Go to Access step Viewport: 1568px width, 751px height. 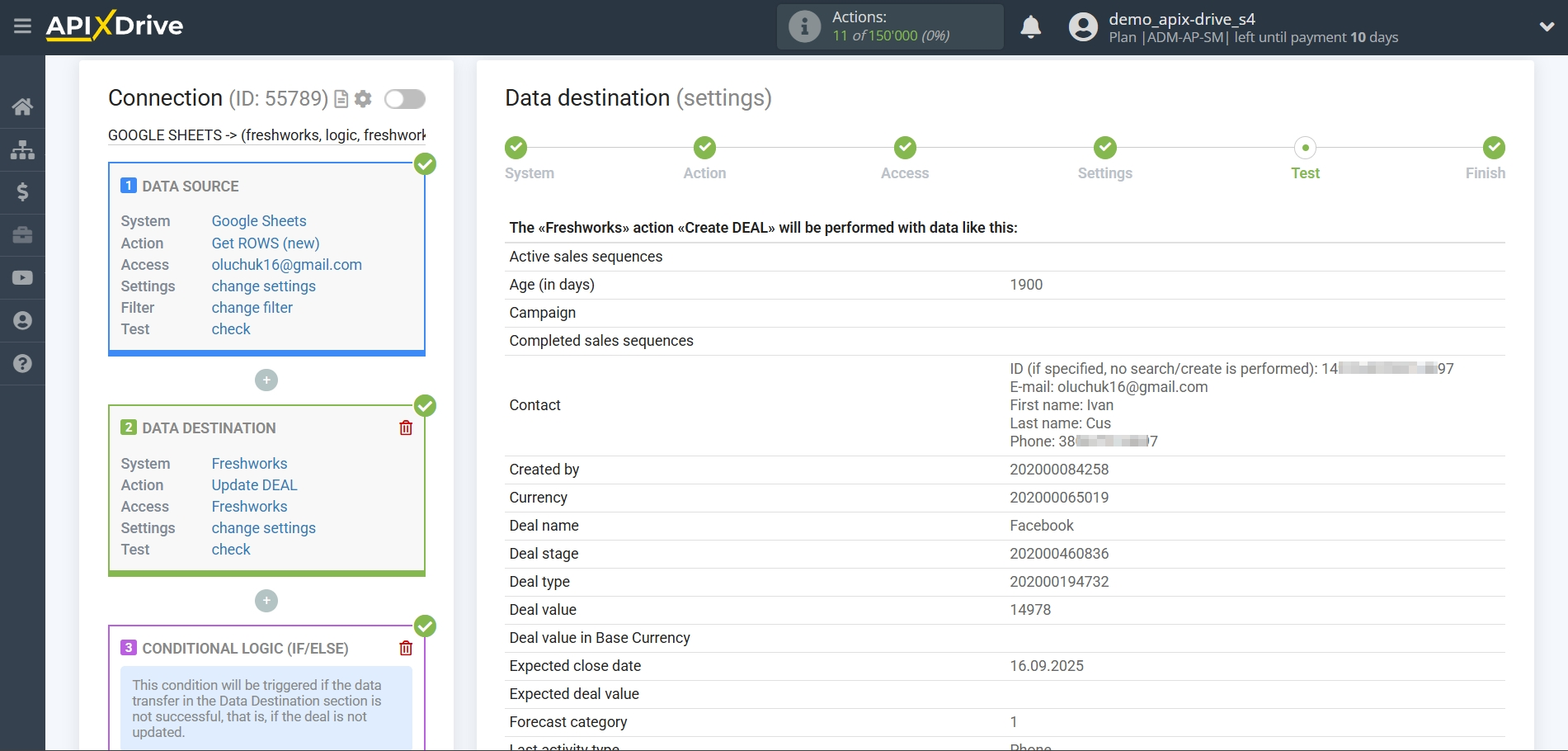(905, 148)
